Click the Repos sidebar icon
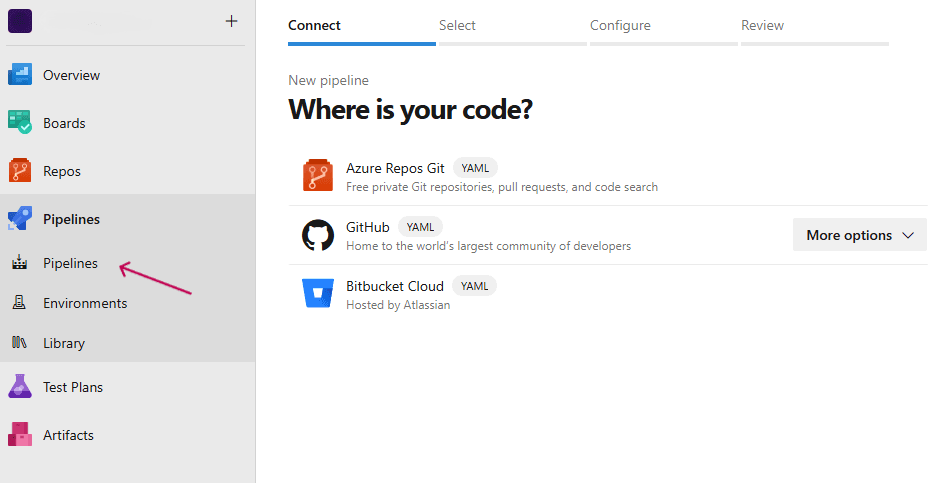 tap(19, 171)
